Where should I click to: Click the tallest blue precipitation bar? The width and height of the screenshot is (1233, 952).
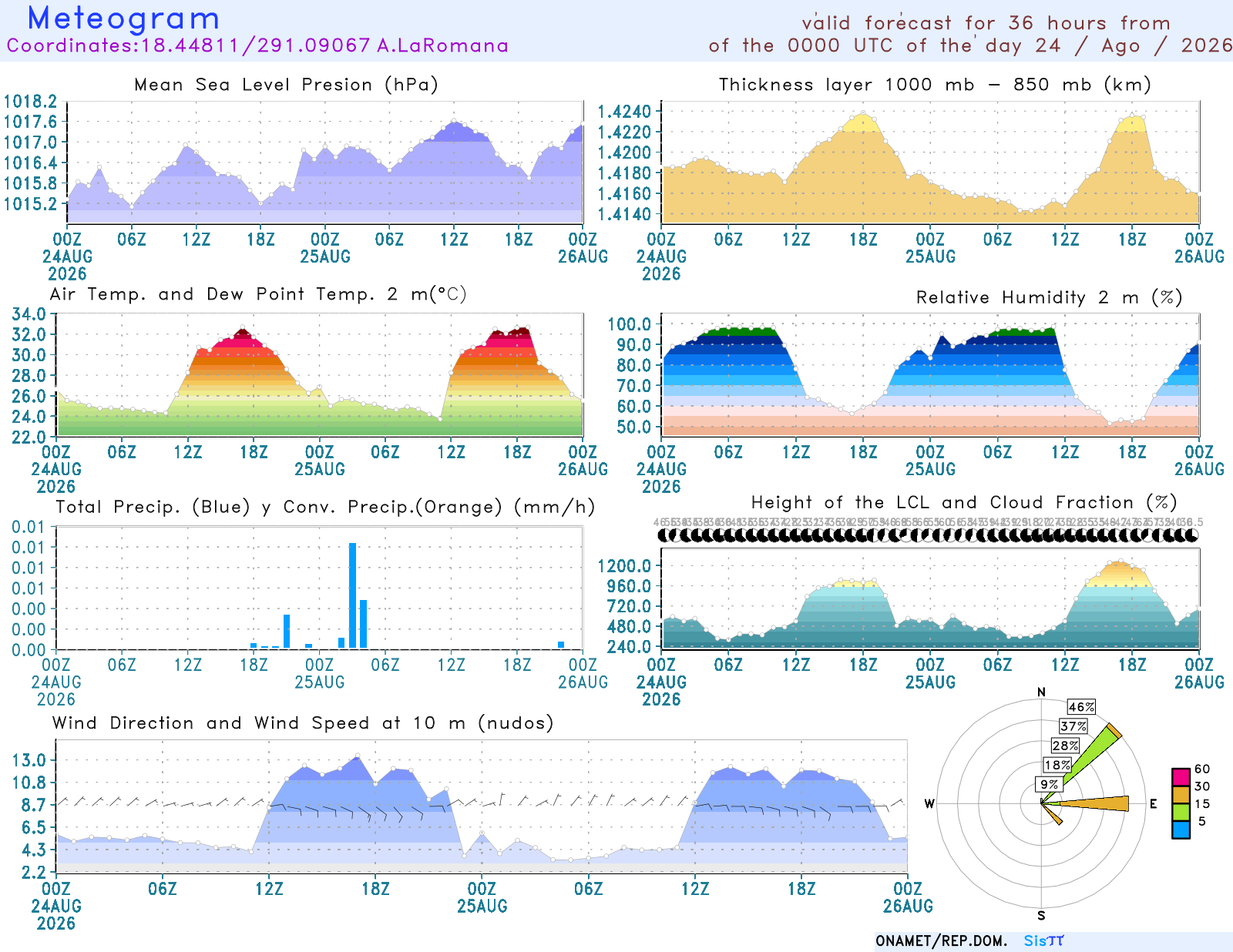[352, 596]
